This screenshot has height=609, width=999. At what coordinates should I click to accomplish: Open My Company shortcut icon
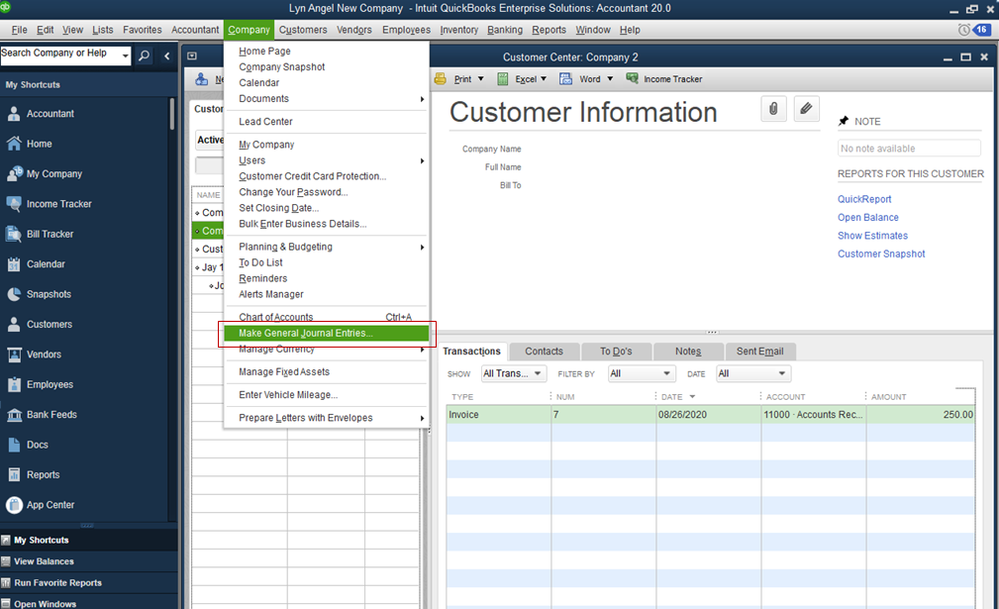(14, 173)
